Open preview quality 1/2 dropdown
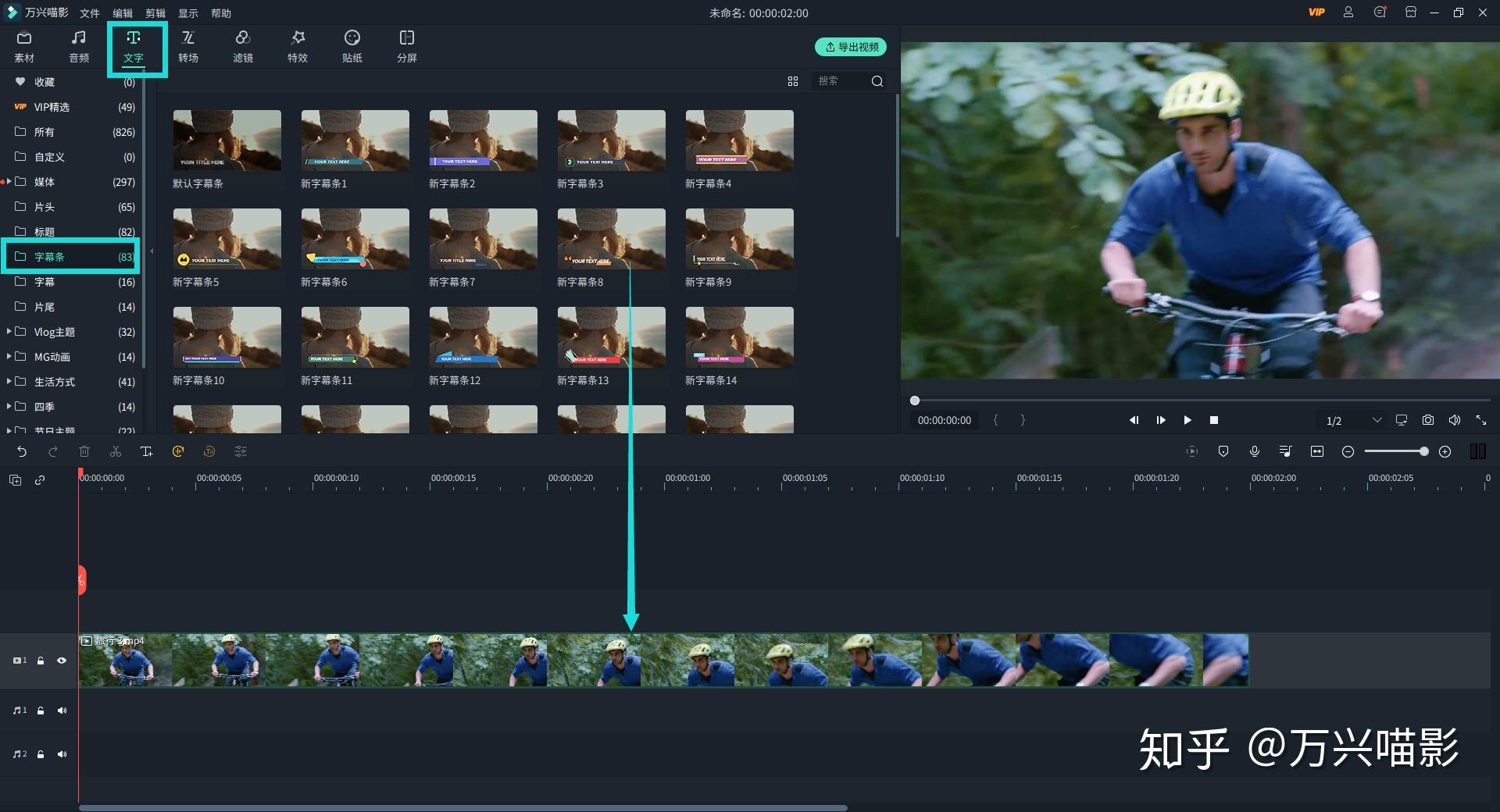 [x=1354, y=420]
